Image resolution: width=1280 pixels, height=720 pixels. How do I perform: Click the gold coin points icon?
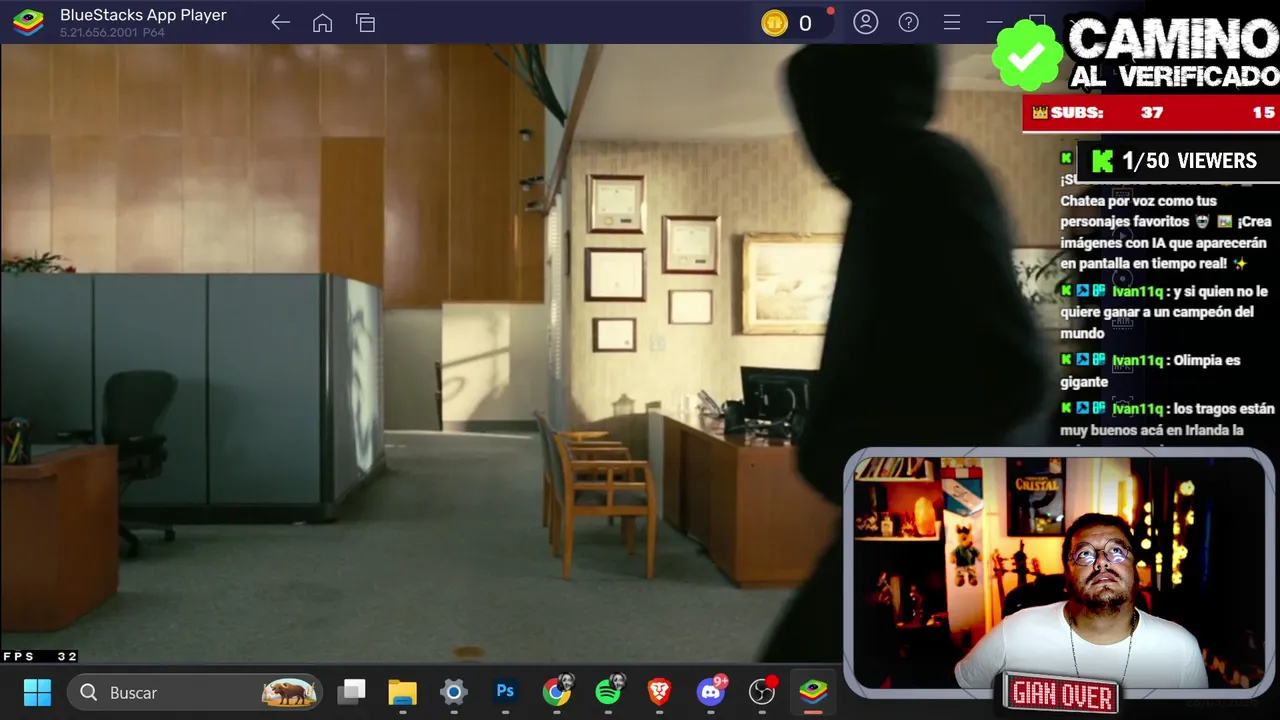tap(775, 23)
